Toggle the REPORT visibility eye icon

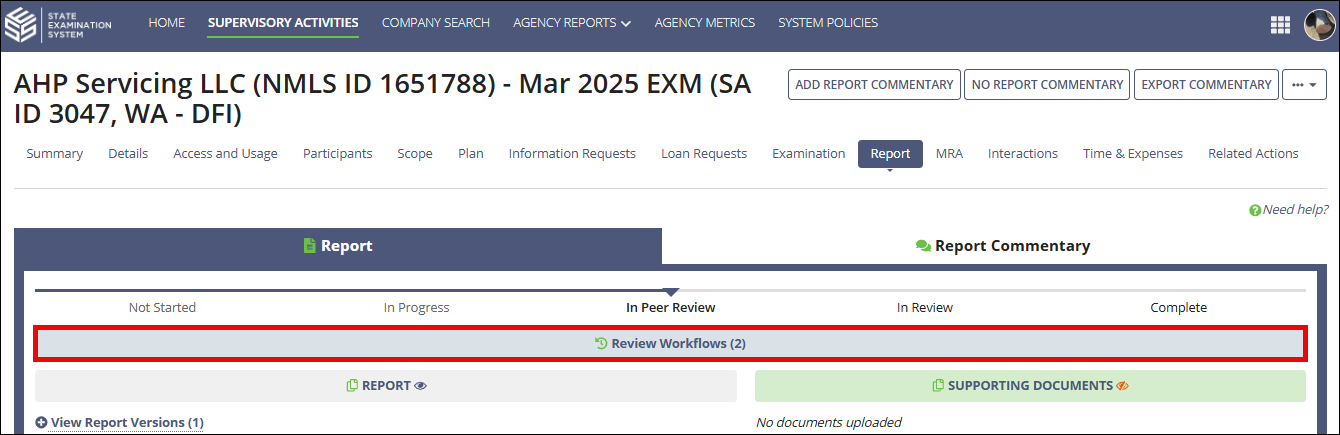click(x=421, y=385)
